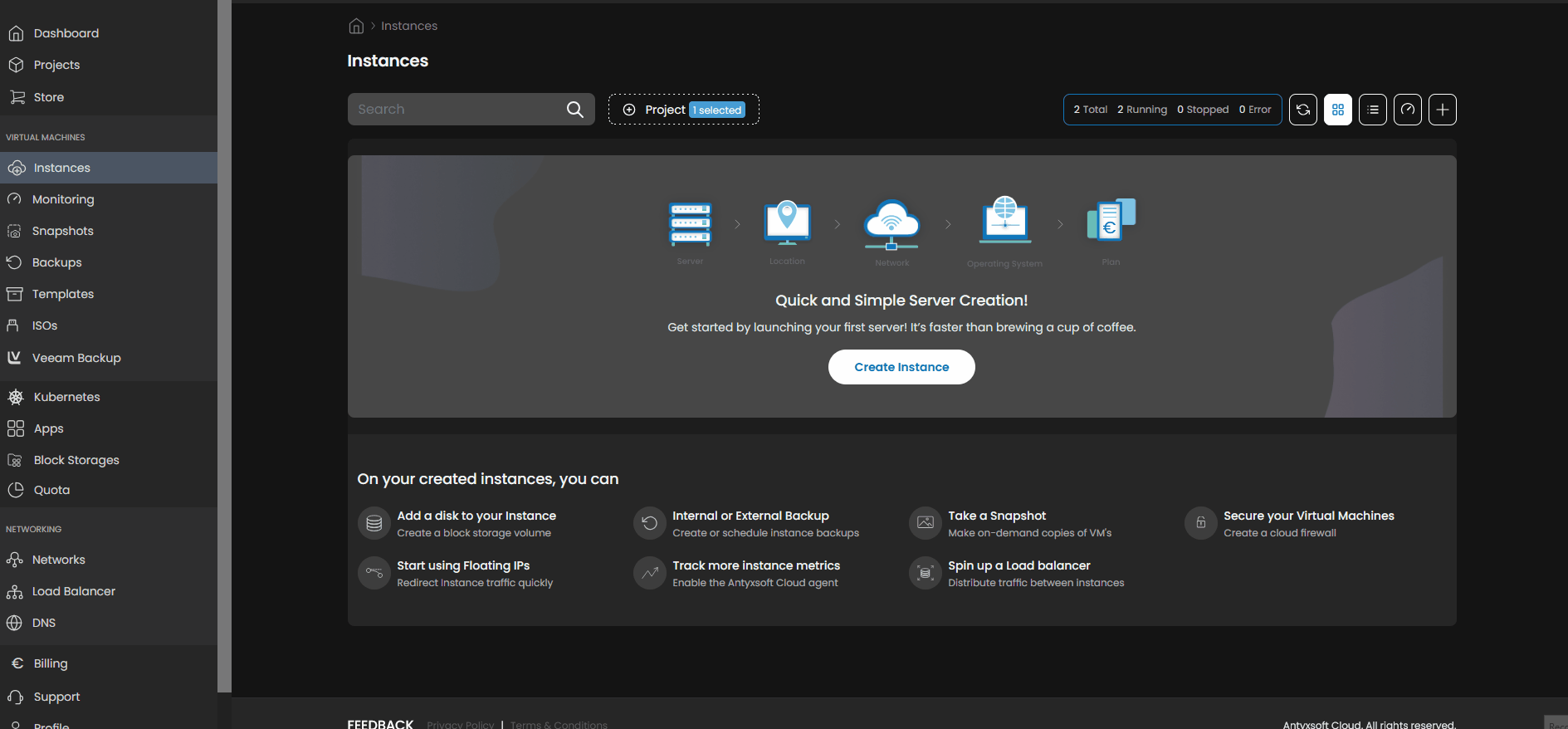Open the monitoring gauge icon in toolbar
The height and width of the screenshot is (729, 1568).
click(x=1407, y=110)
